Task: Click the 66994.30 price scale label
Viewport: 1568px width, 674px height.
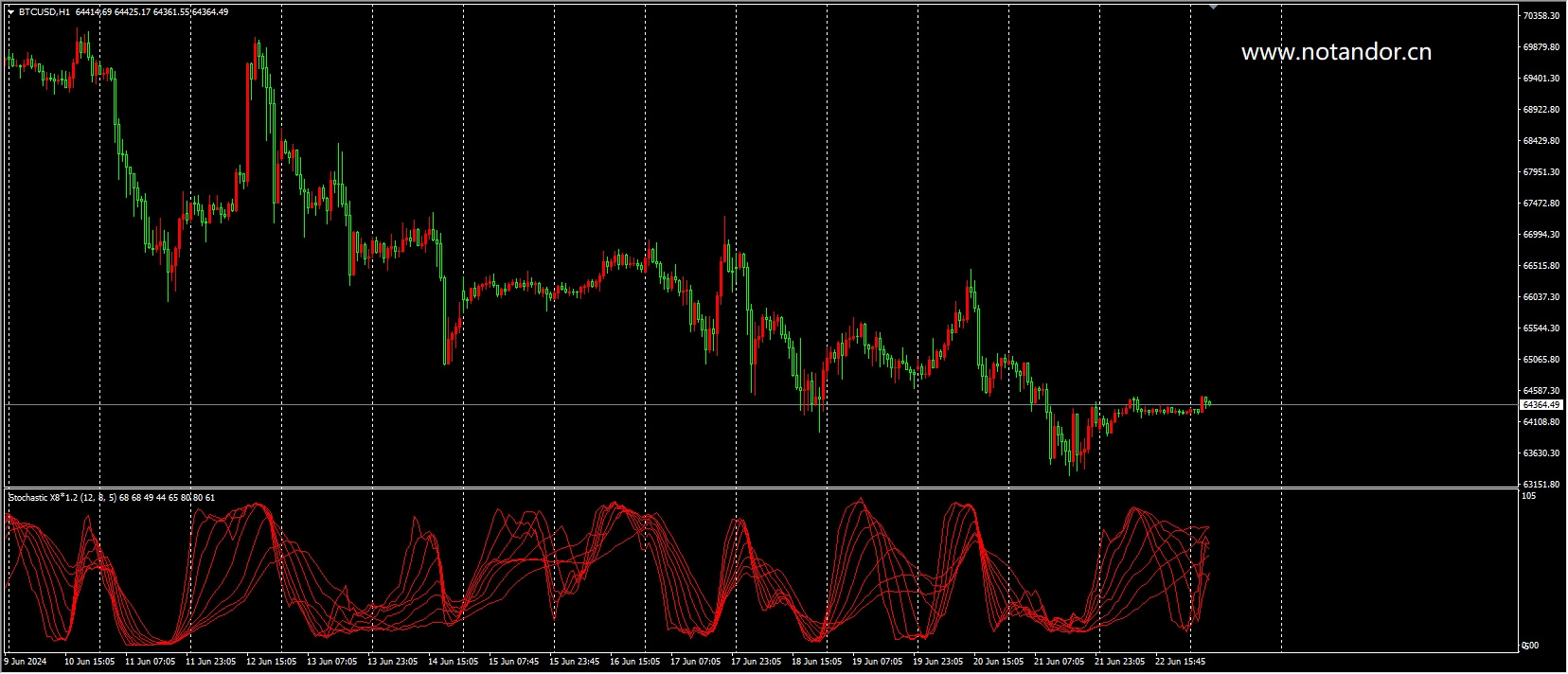Action: click(1541, 235)
